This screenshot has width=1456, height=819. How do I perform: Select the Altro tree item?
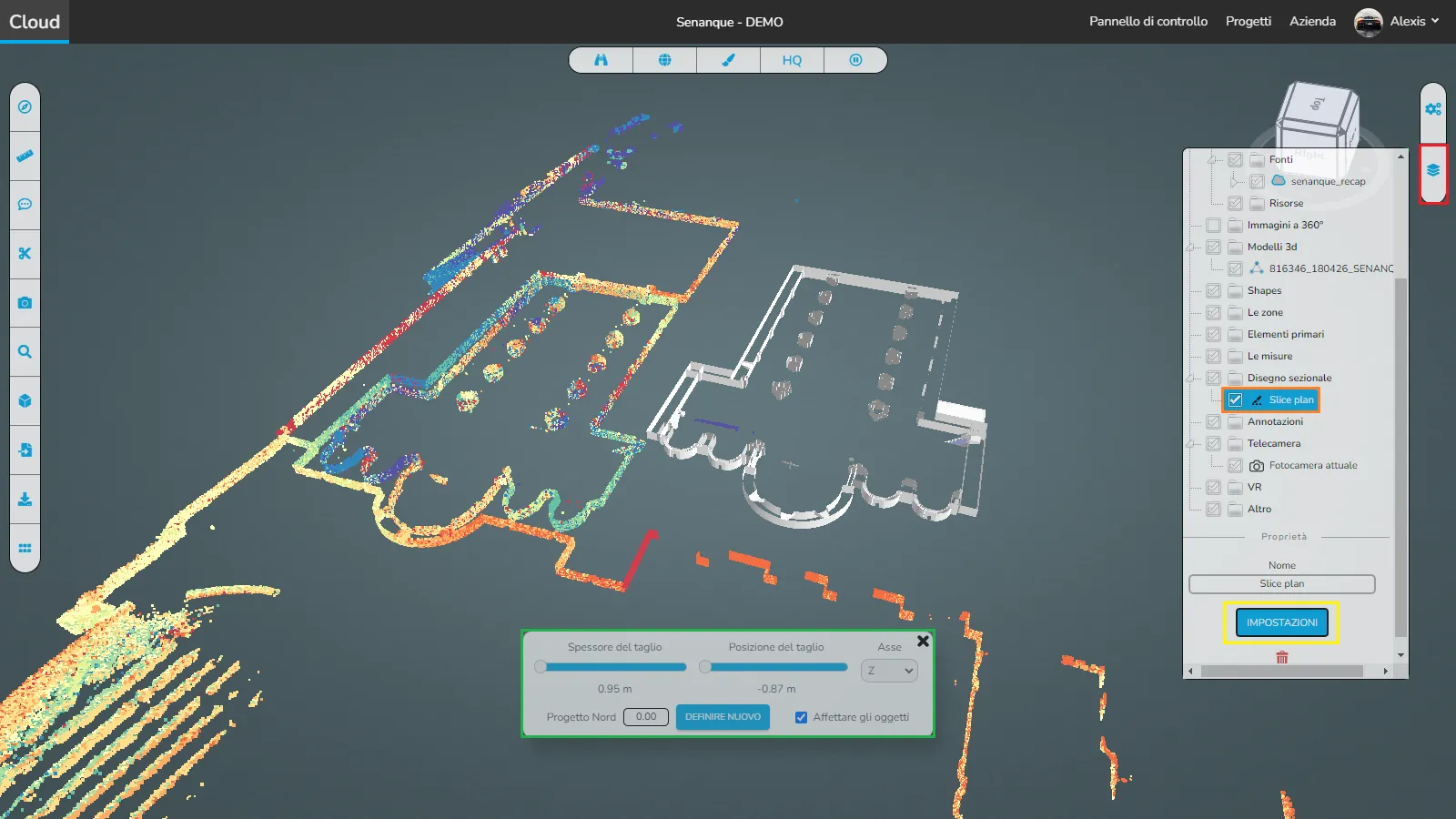click(x=1259, y=509)
